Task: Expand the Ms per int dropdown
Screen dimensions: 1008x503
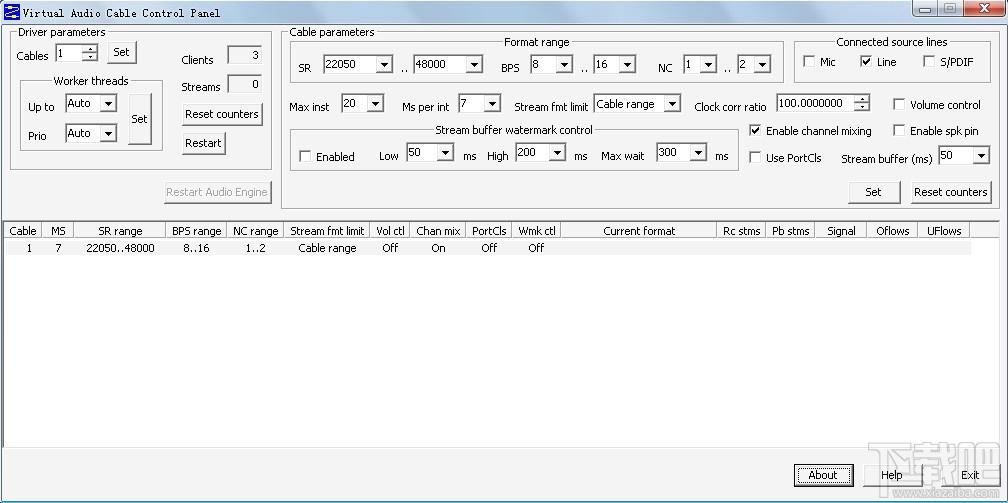Action: (492, 104)
